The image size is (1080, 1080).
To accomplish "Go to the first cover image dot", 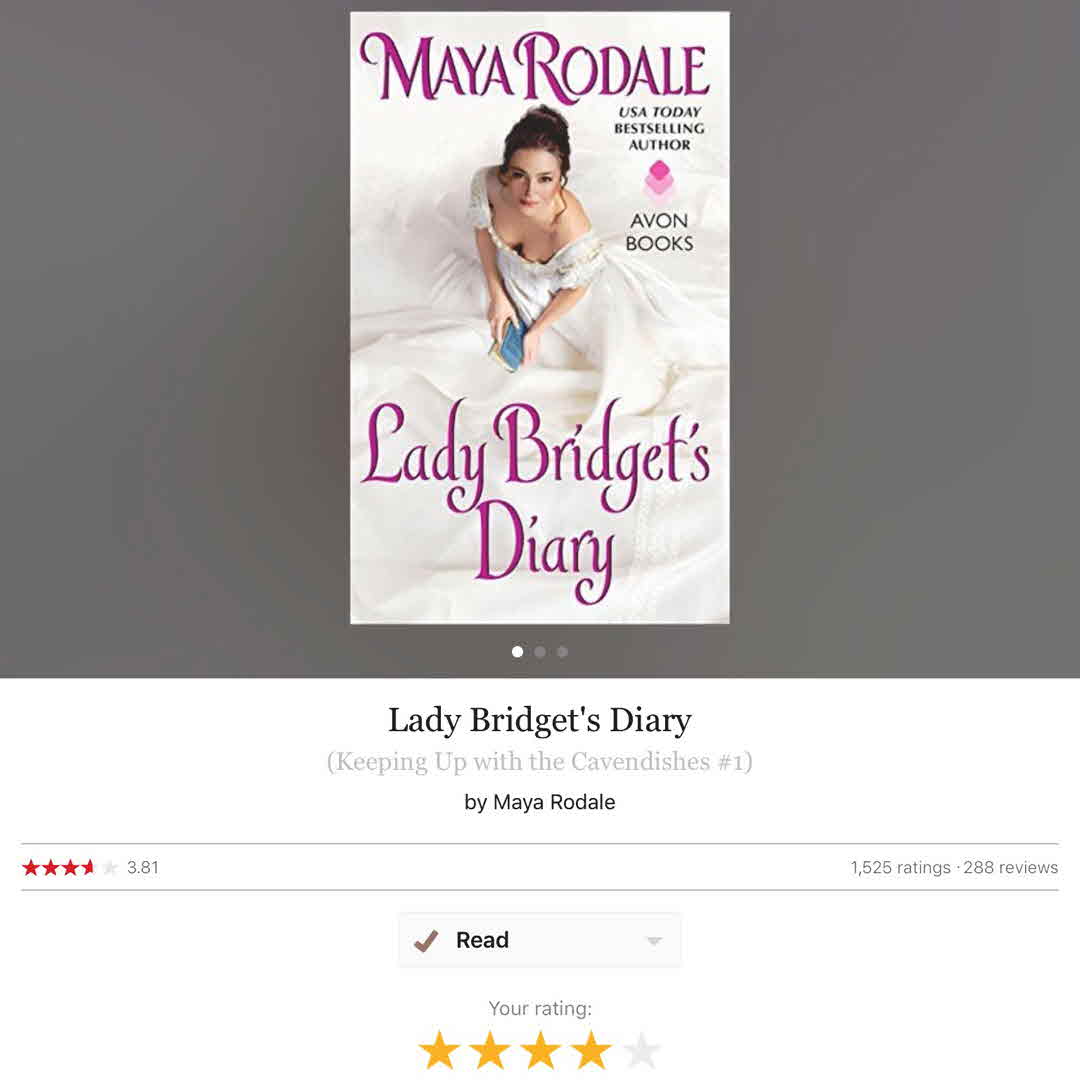I will click(x=517, y=652).
